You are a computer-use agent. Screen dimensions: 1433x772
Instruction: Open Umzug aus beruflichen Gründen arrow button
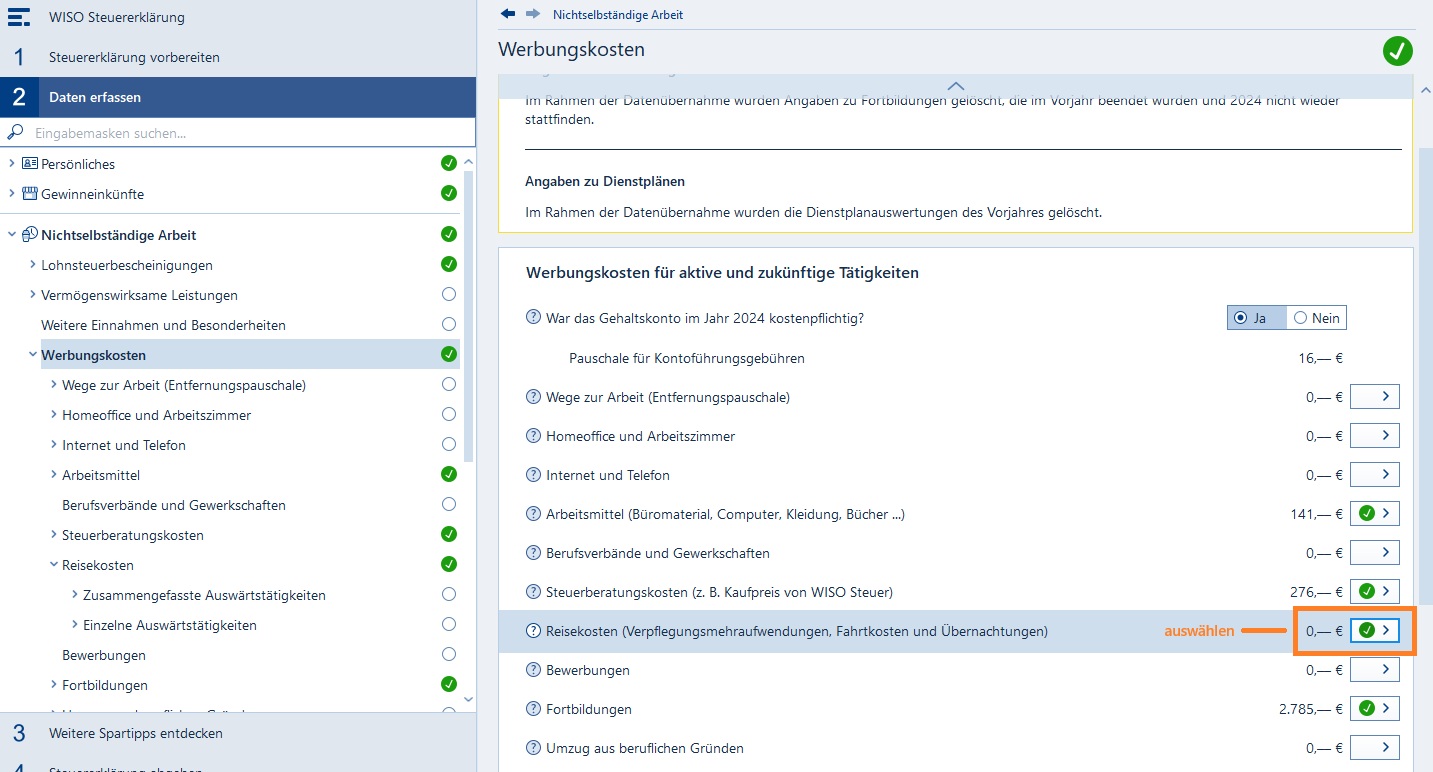coord(1374,748)
